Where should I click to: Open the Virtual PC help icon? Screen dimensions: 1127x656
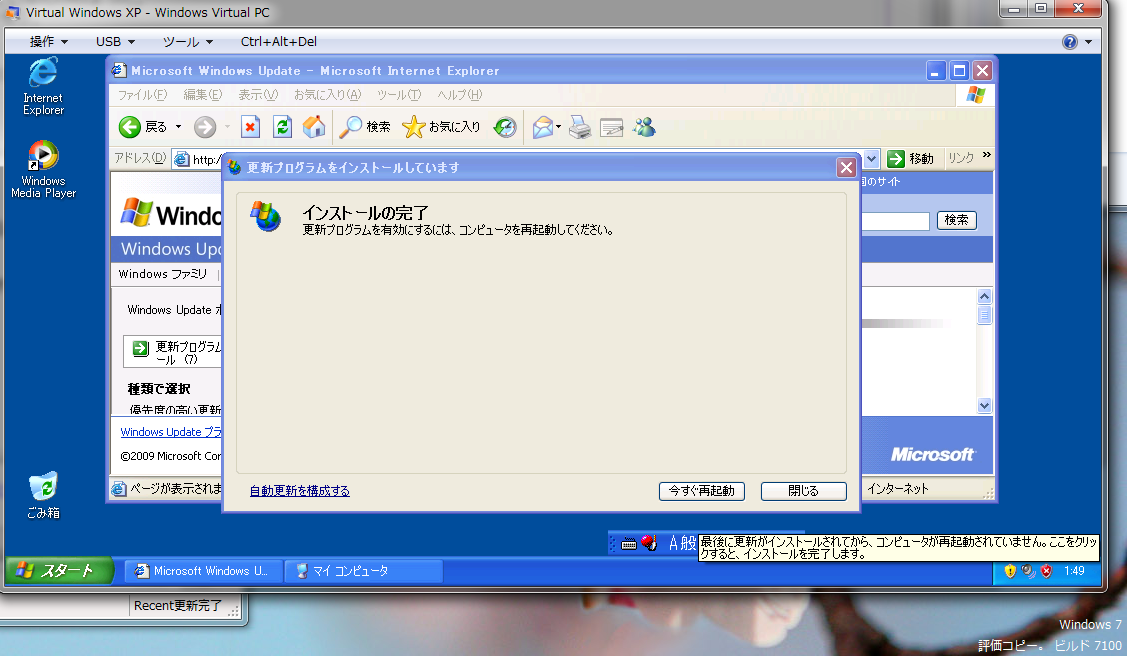[x=1070, y=42]
